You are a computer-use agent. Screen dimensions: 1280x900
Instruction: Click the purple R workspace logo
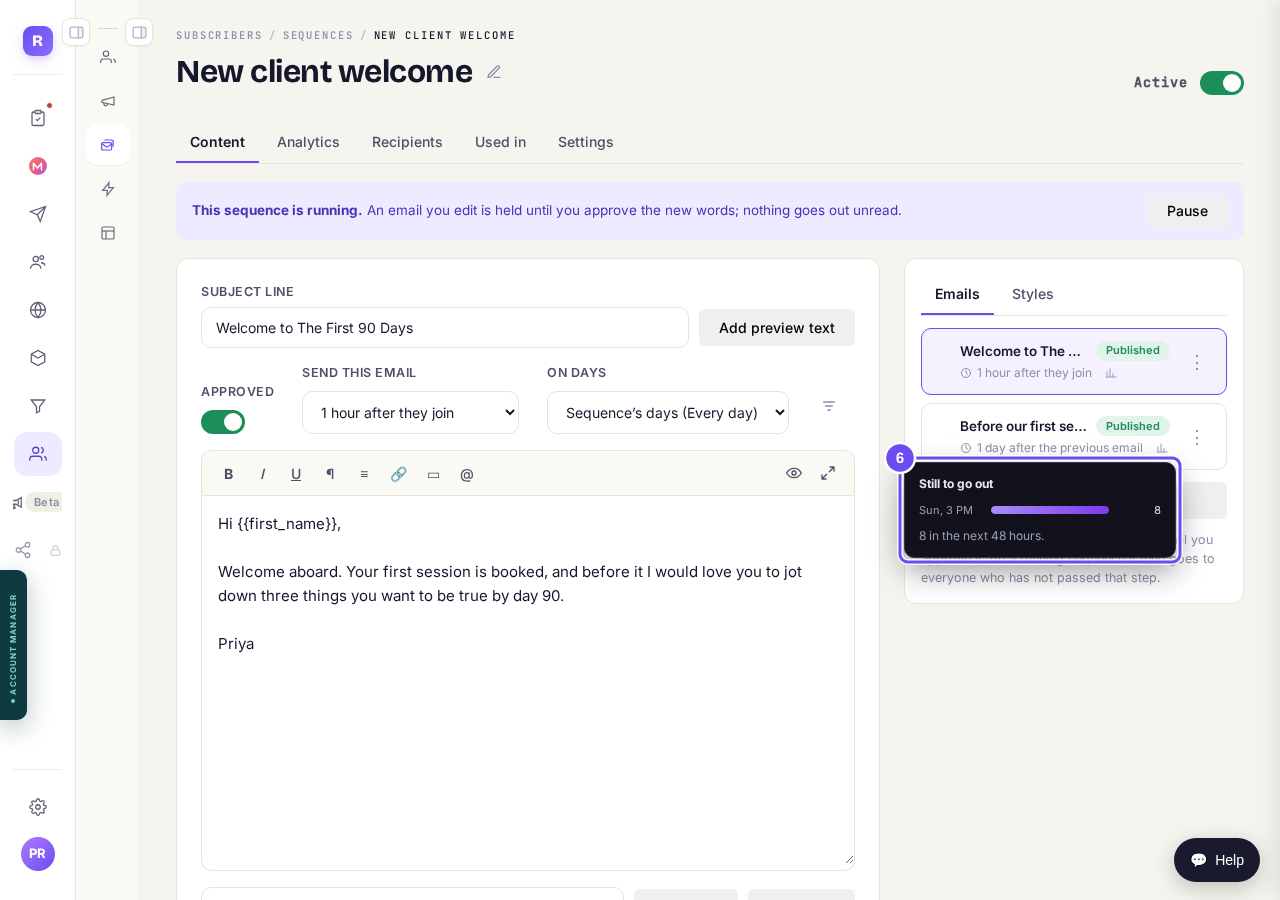tap(38, 41)
